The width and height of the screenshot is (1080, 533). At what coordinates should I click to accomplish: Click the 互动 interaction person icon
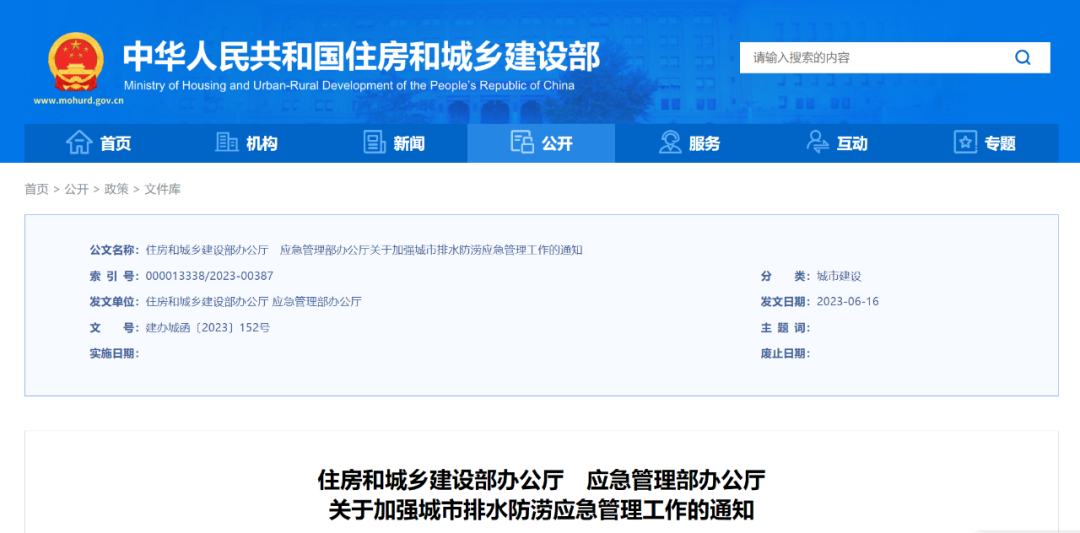[x=817, y=143]
